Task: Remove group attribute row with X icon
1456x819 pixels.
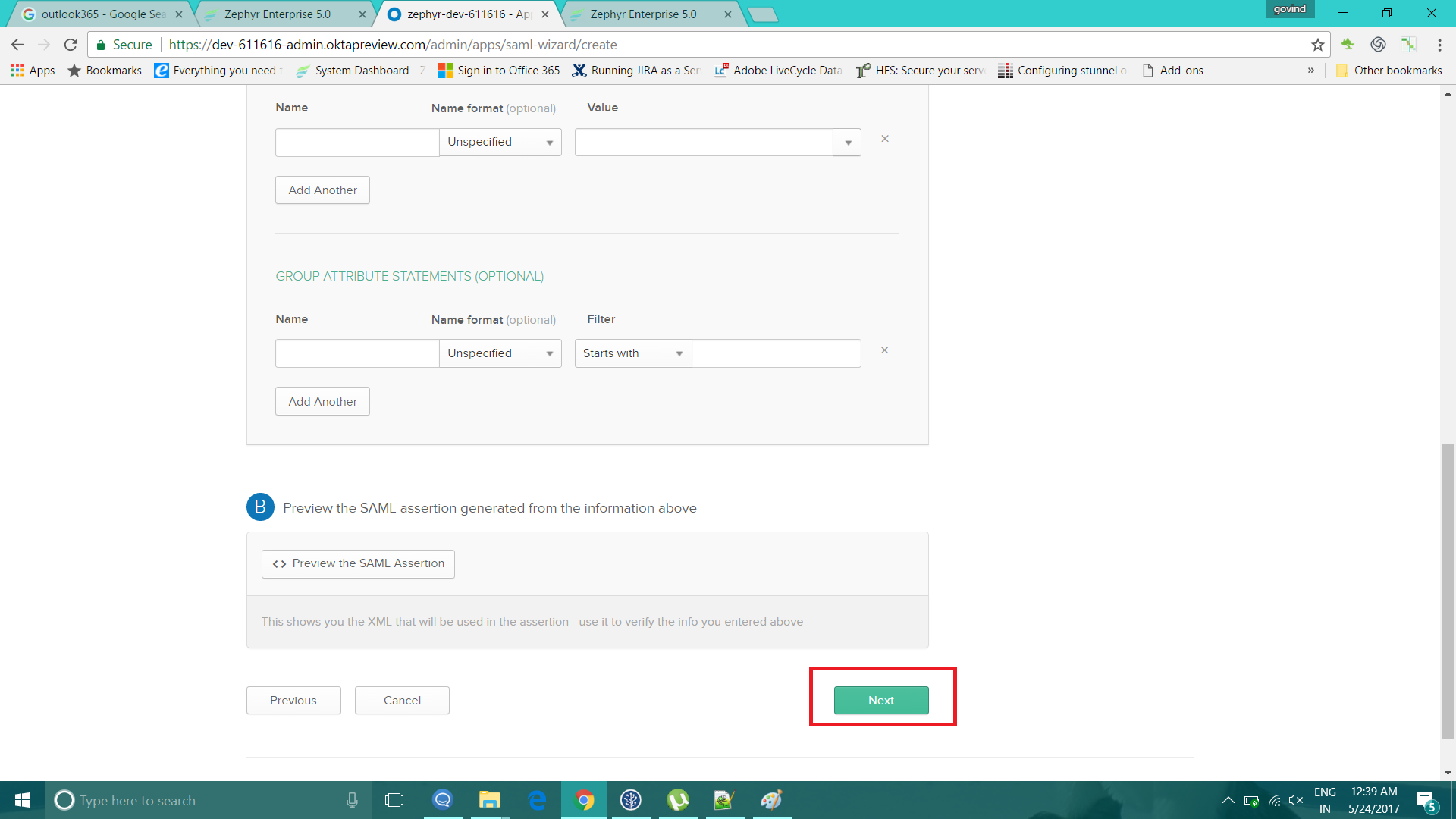Action: click(x=884, y=350)
